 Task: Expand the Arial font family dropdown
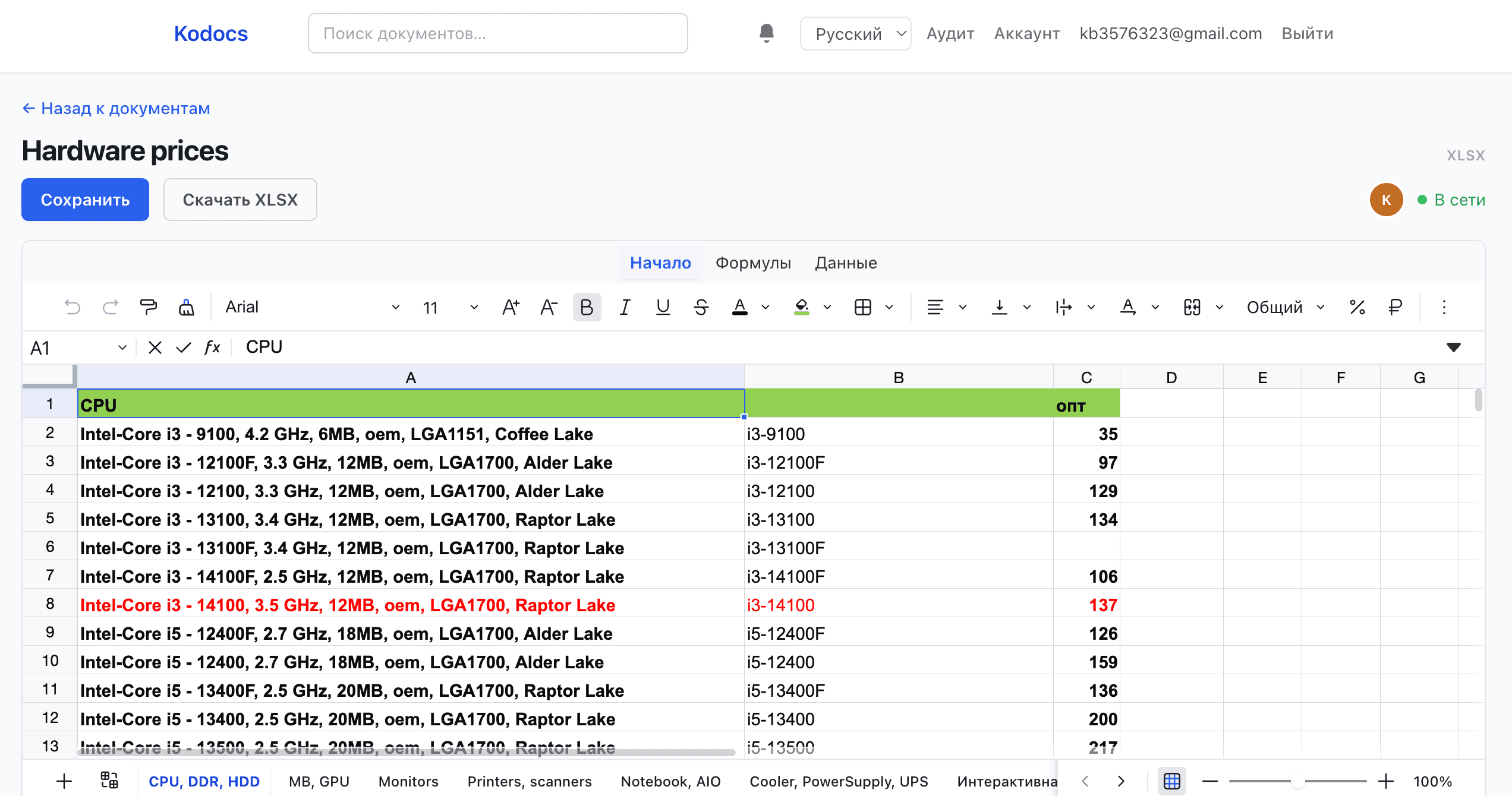pyautogui.click(x=395, y=307)
